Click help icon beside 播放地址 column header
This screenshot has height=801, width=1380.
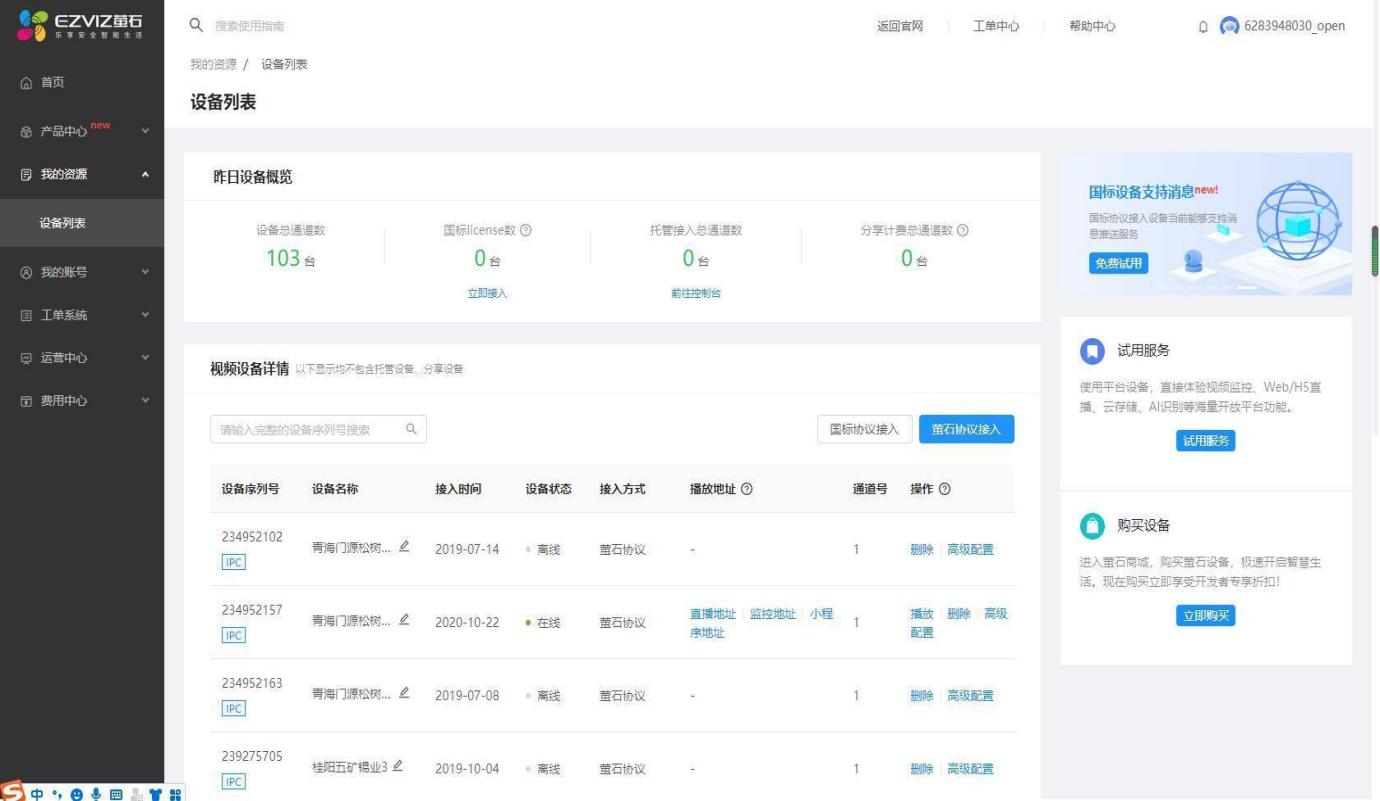747,489
